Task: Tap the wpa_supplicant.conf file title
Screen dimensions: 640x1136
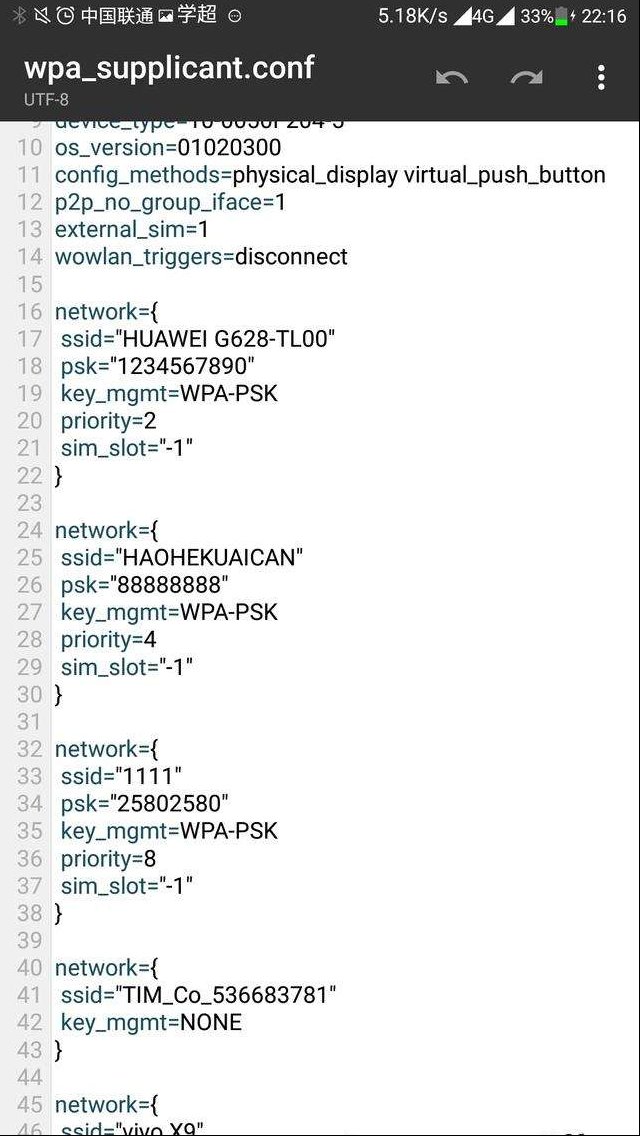Action: [x=169, y=67]
